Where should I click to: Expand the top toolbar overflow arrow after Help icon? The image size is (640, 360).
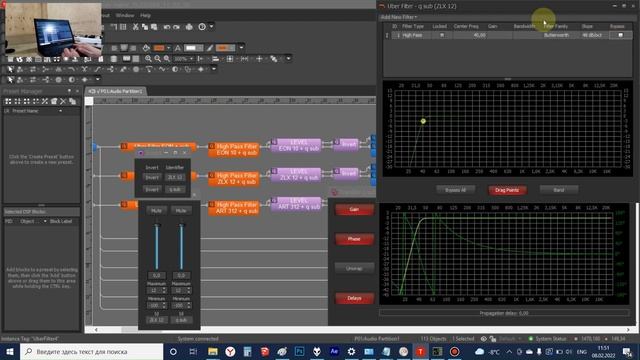pyautogui.click(x=211, y=27)
